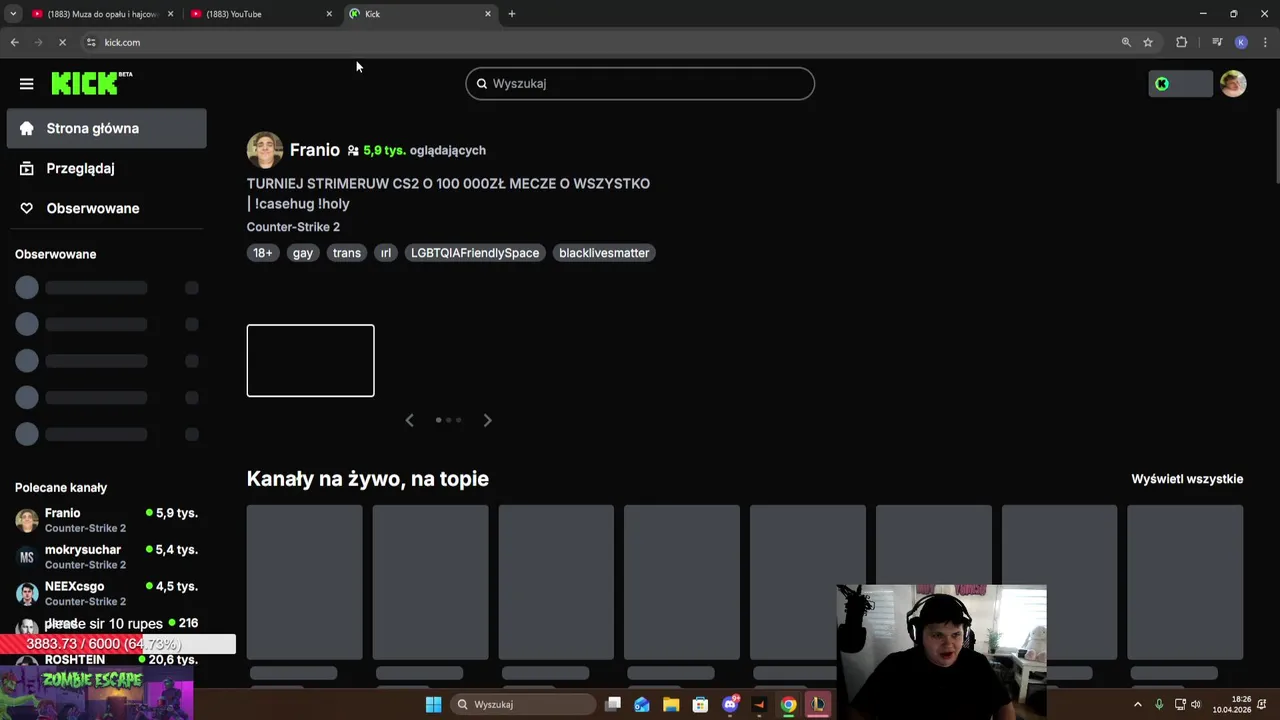This screenshot has height=720, width=1280.
Task: Open the featured Franio channel name
Action: tap(315, 150)
